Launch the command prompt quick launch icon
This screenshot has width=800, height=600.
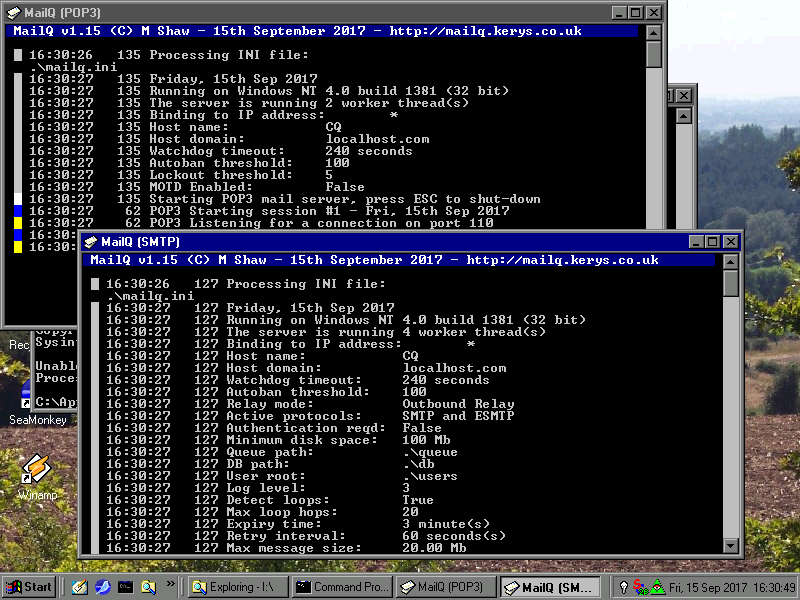126,587
